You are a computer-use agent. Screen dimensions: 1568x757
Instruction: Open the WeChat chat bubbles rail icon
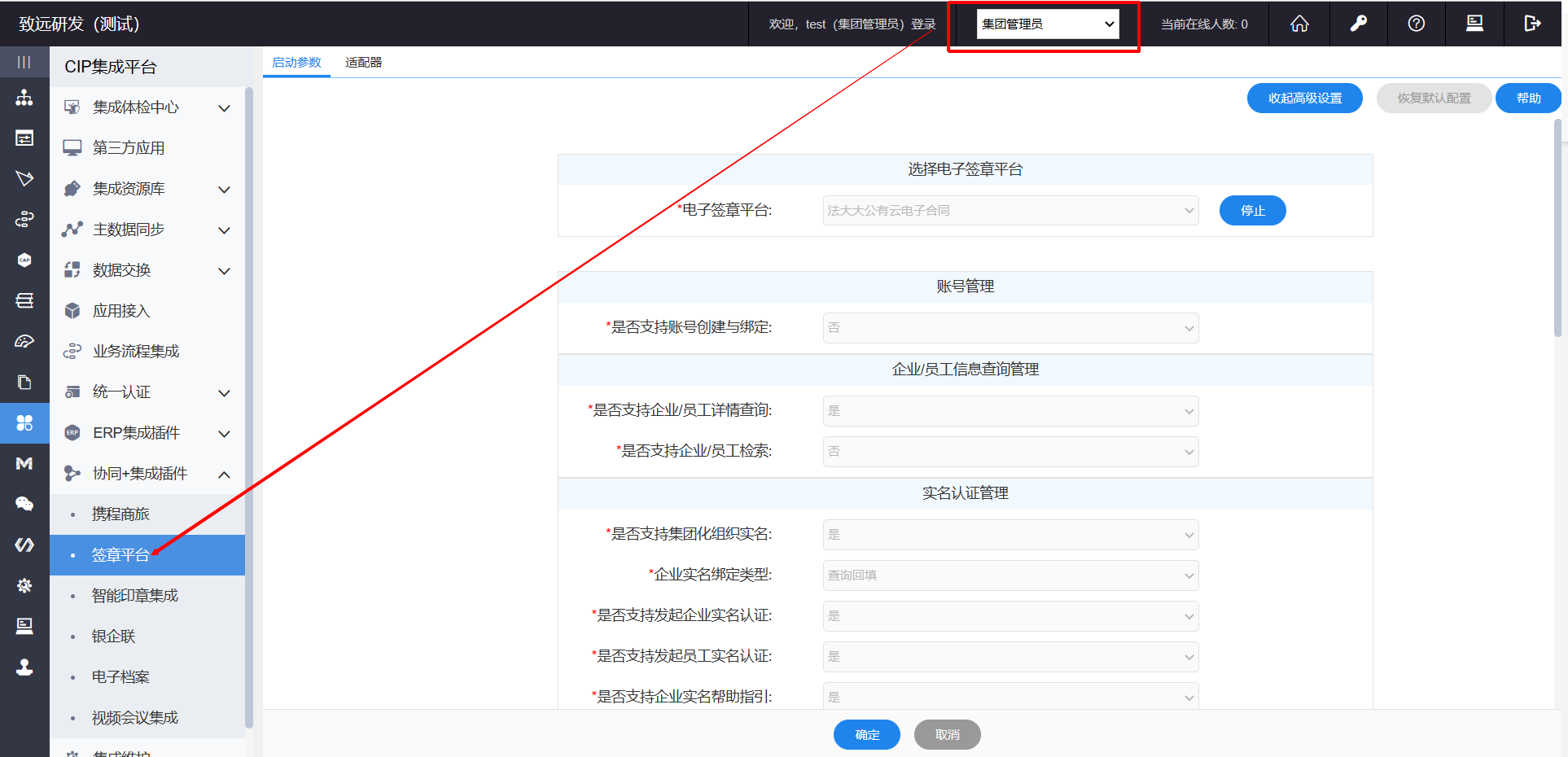point(24,504)
